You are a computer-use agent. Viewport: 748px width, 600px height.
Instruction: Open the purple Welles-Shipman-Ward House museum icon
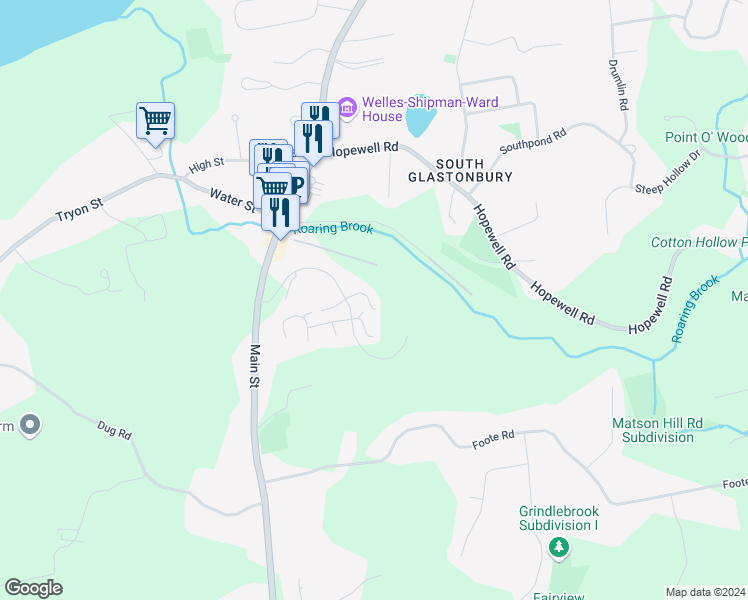[x=347, y=108]
